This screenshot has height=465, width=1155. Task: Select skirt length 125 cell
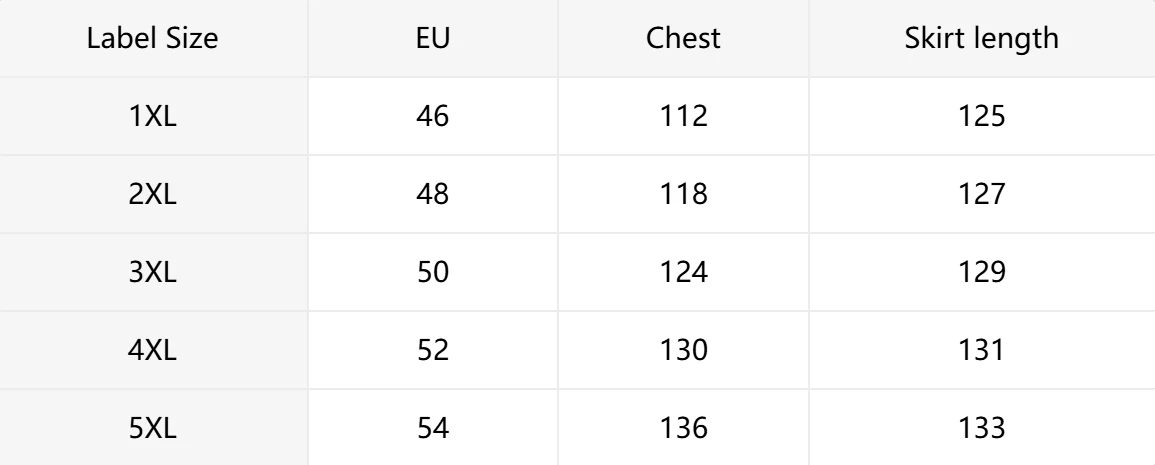coord(981,116)
